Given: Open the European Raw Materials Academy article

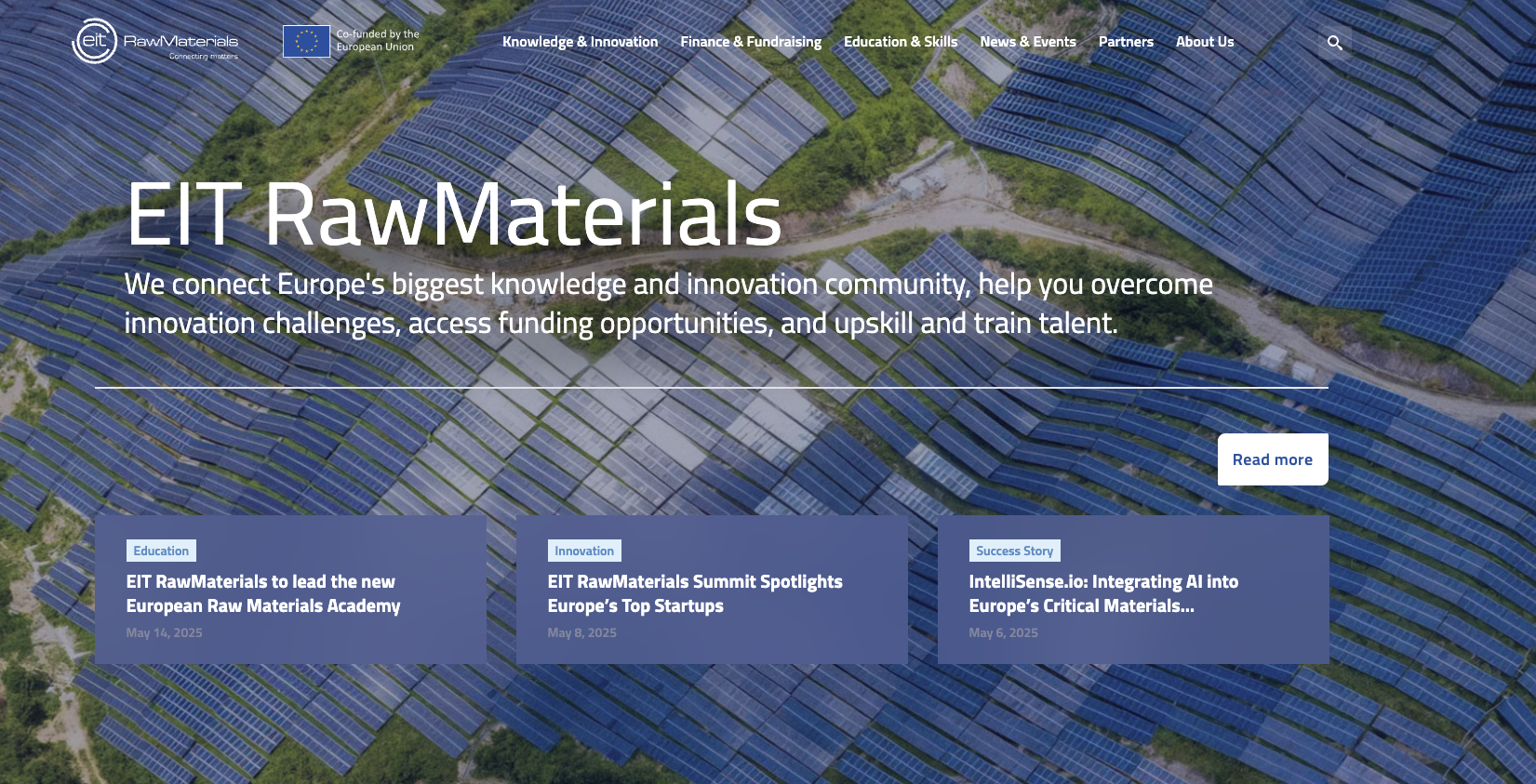Looking at the screenshot, I should coord(263,593).
